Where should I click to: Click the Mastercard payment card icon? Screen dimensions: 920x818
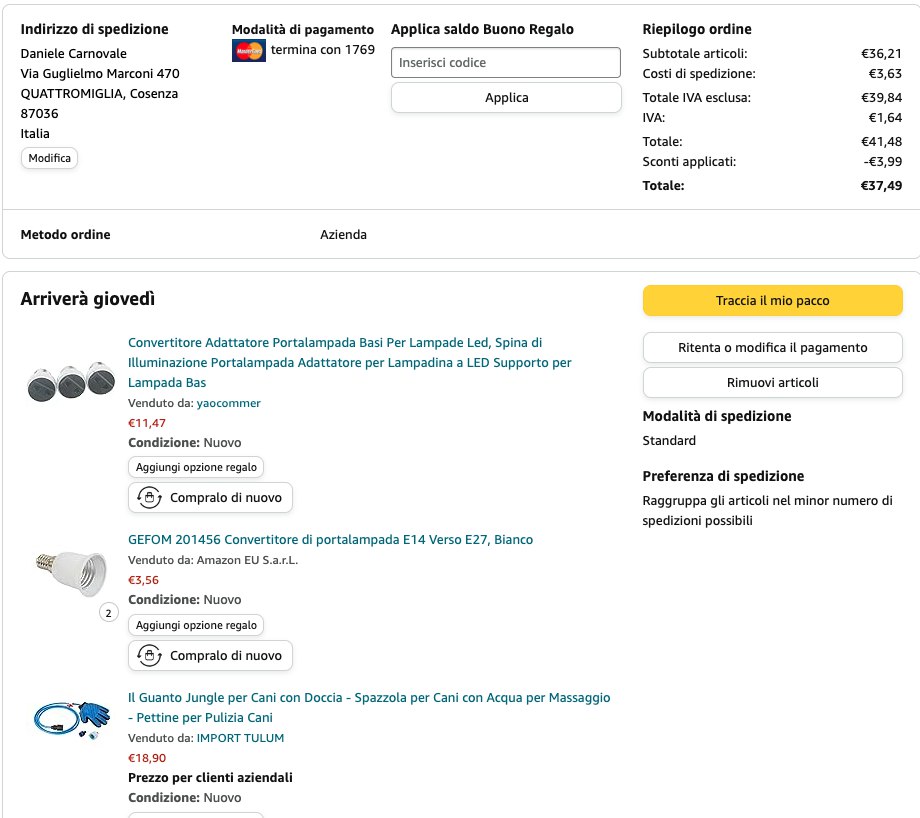[x=248, y=51]
